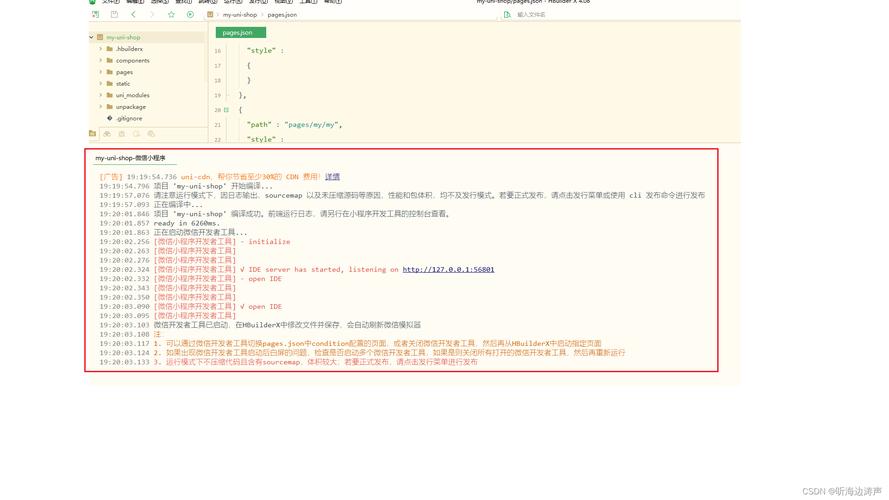The width and height of the screenshot is (889, 500).
Task: Click the forward navigation arrow
Action: coord(152,15)
